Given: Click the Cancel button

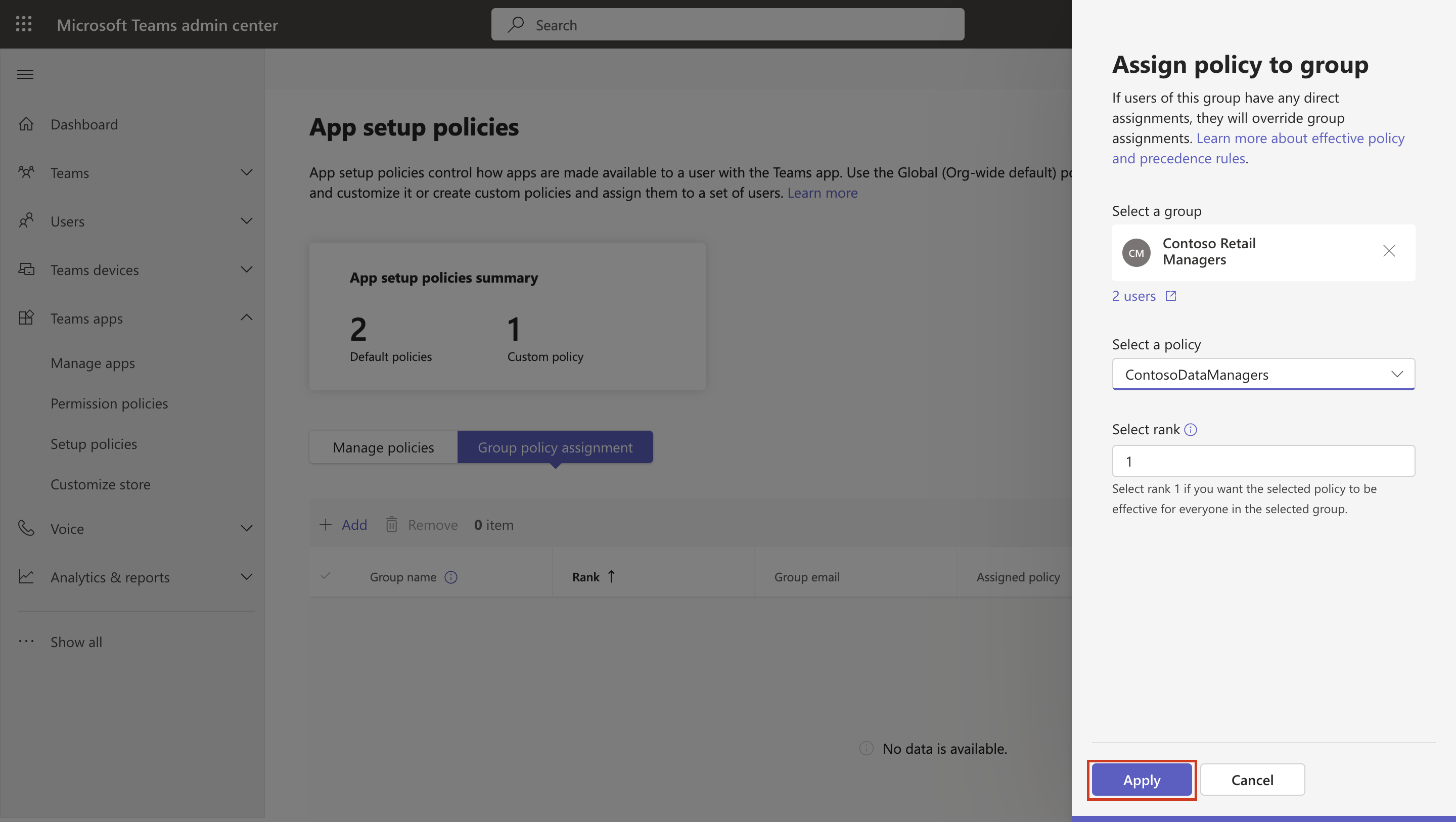Looking at the screenshot, I should [x=1252, y=780].
